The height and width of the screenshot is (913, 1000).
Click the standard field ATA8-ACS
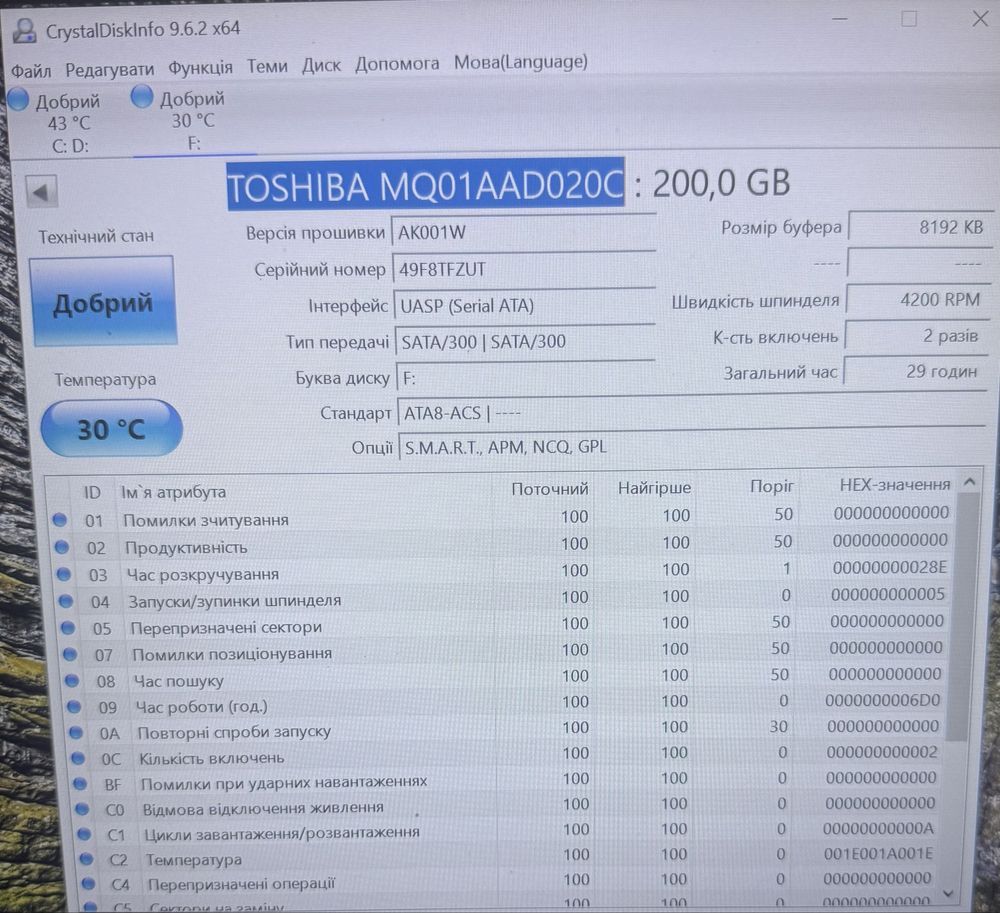[693, 413]
